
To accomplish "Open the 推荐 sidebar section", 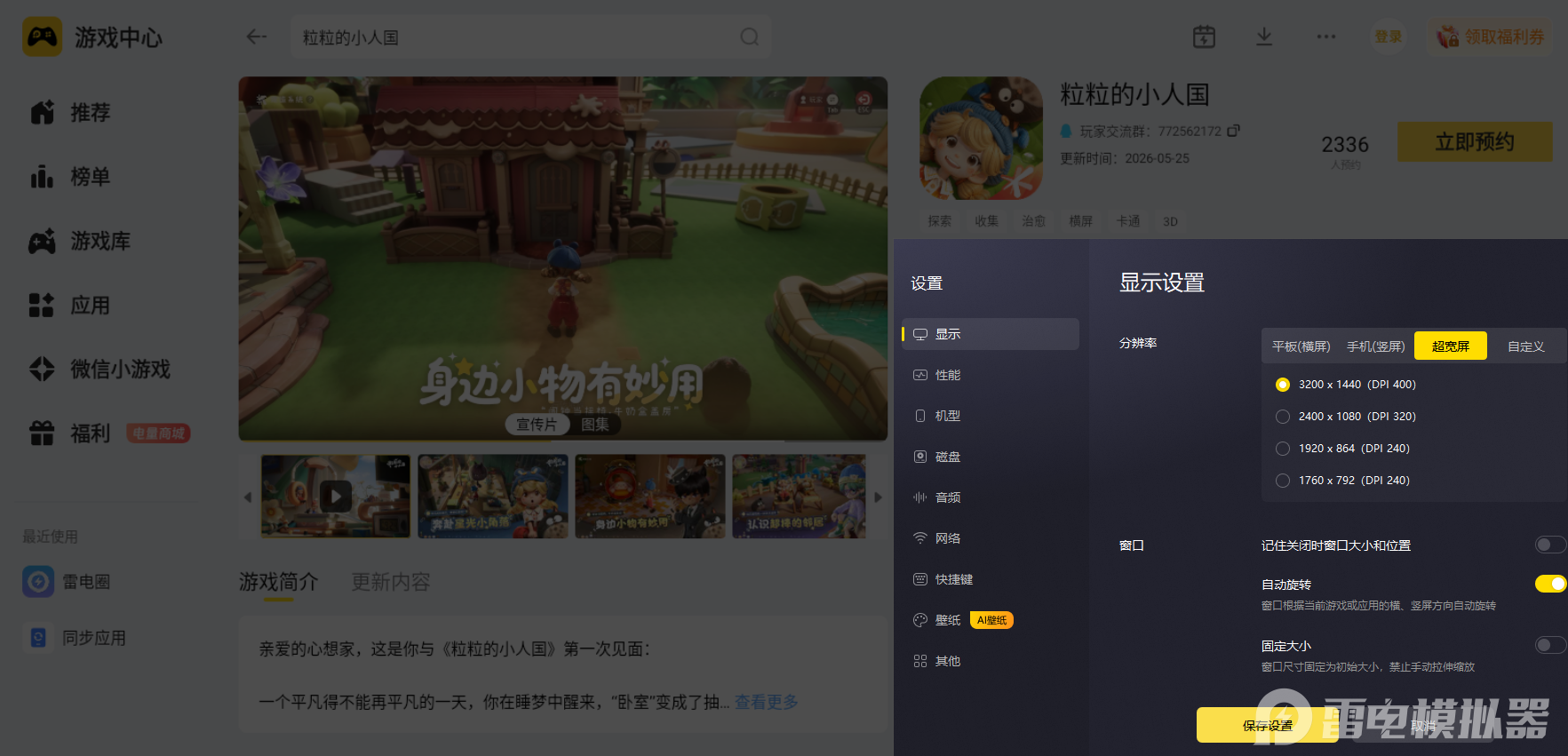I will pos(71,113).
